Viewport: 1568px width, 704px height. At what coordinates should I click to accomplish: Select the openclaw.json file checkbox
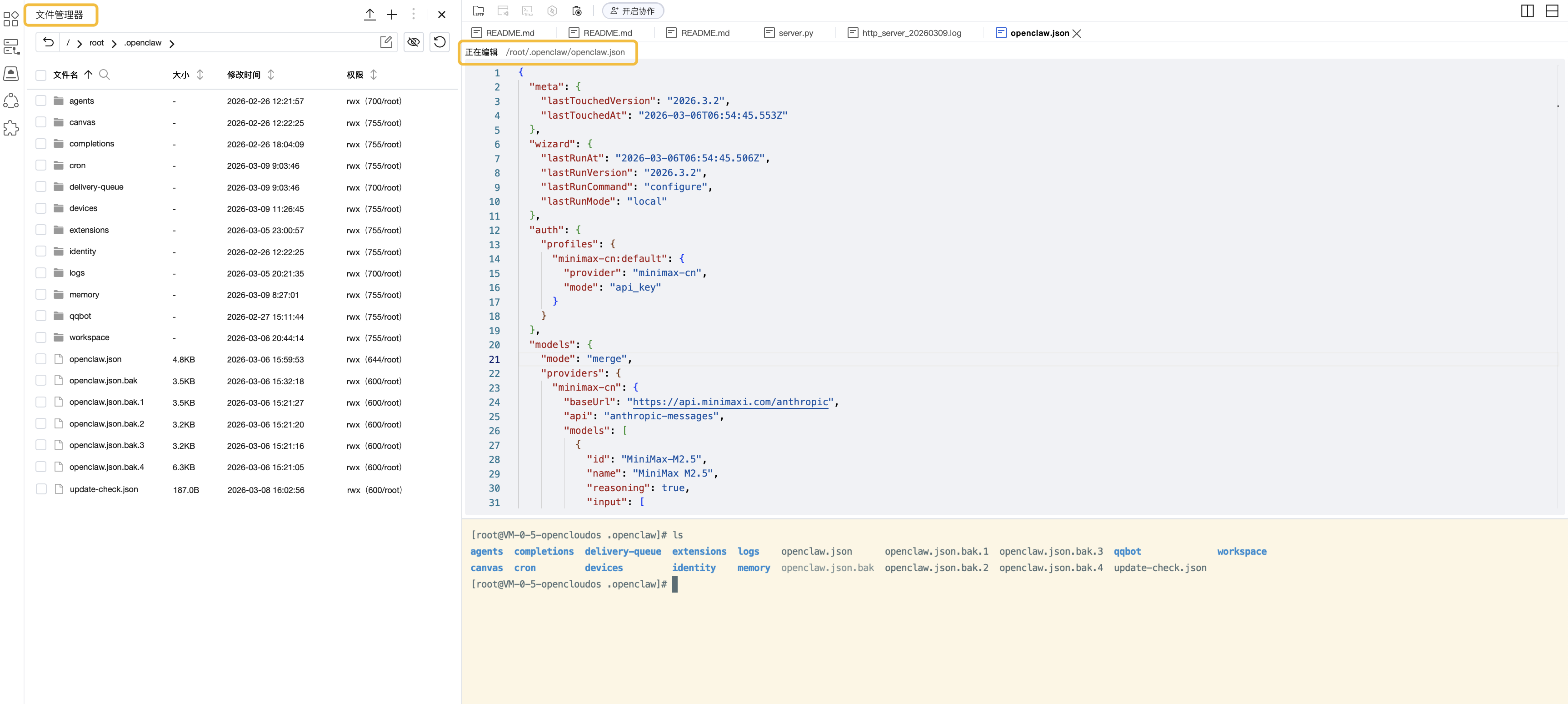41,359
